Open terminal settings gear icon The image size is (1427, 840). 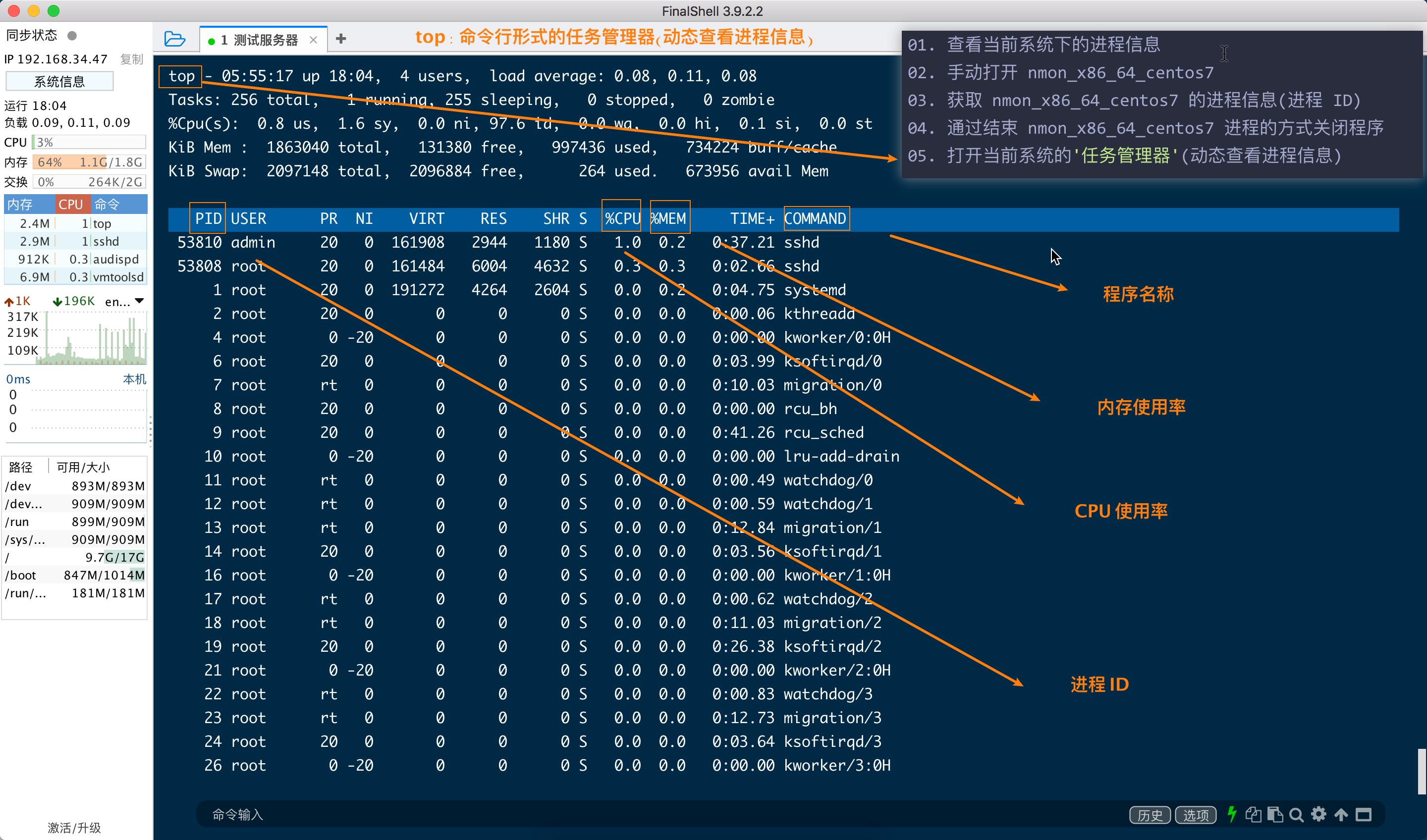(x=1318, y=815)
